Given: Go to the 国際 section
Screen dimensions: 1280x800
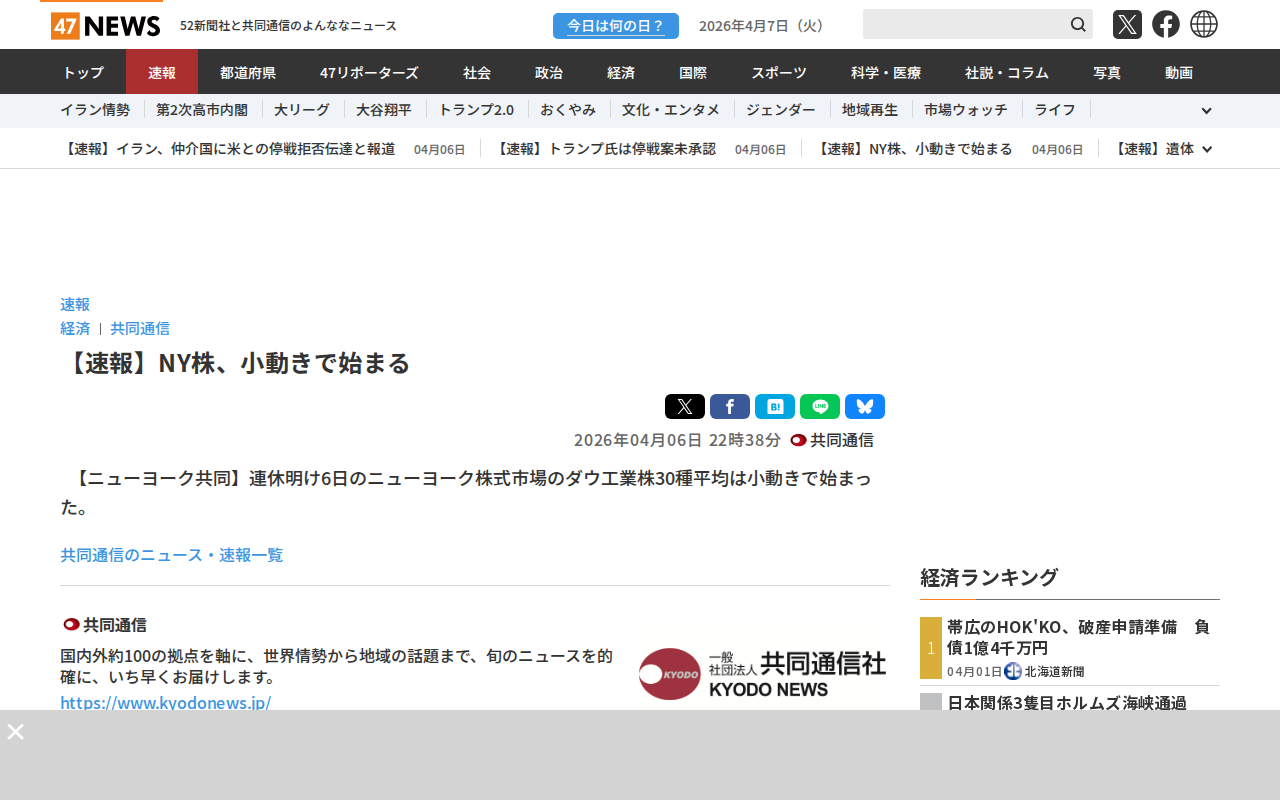Looking at the screenshot, I should coord(693,72).
